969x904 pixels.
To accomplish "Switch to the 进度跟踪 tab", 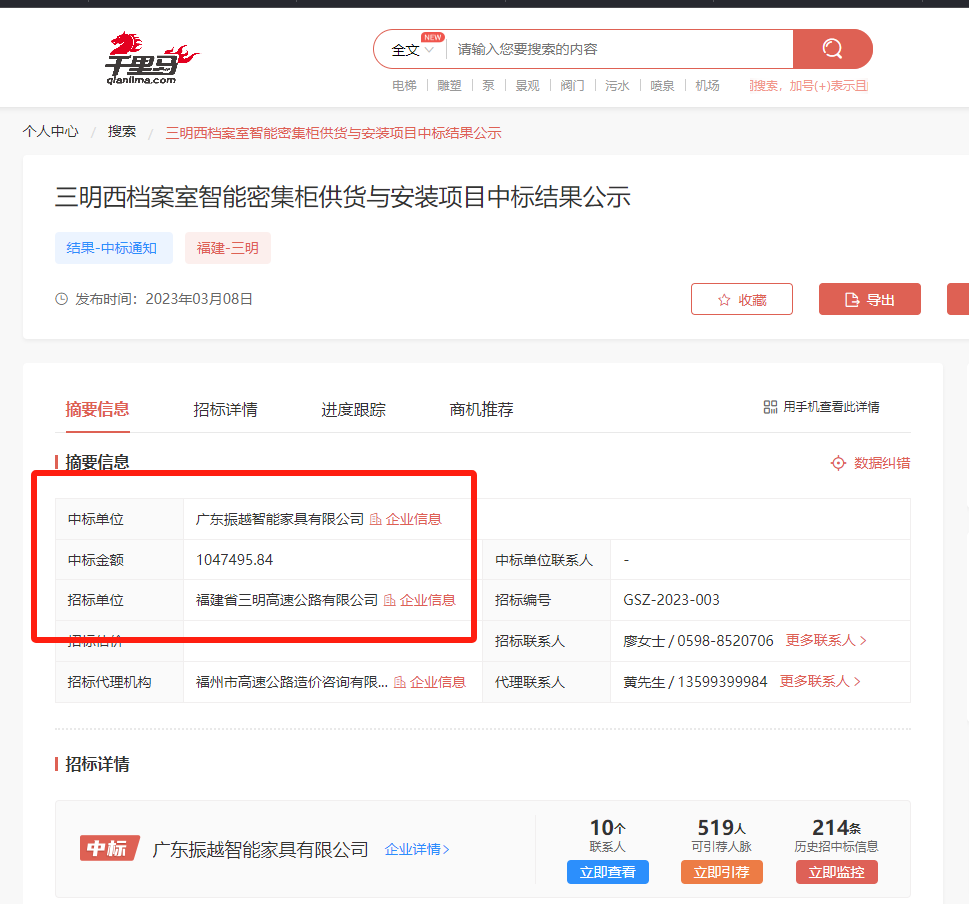I will pos(353,409).
